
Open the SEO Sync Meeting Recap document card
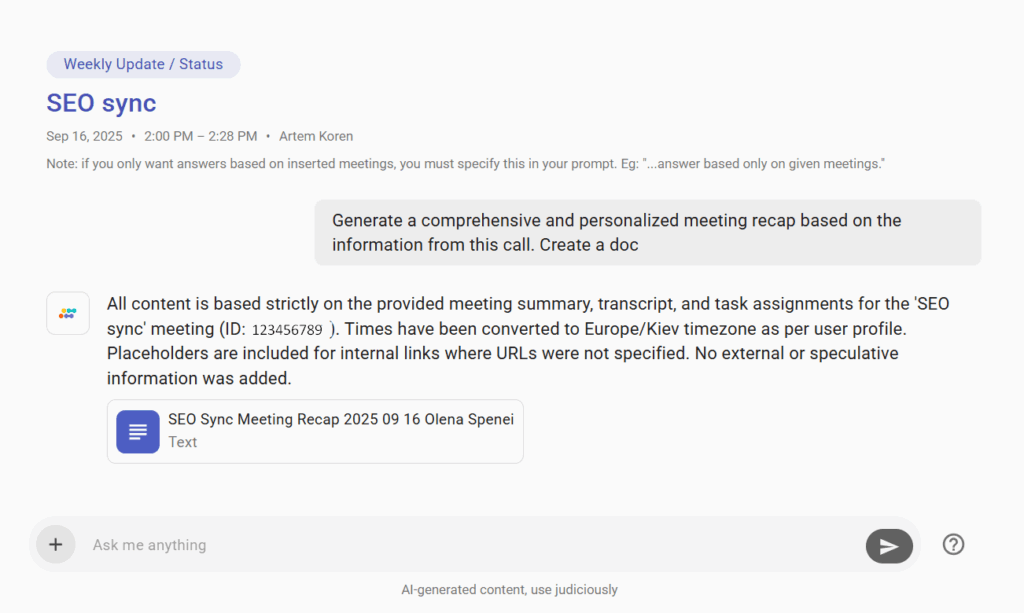click(314, 431)
